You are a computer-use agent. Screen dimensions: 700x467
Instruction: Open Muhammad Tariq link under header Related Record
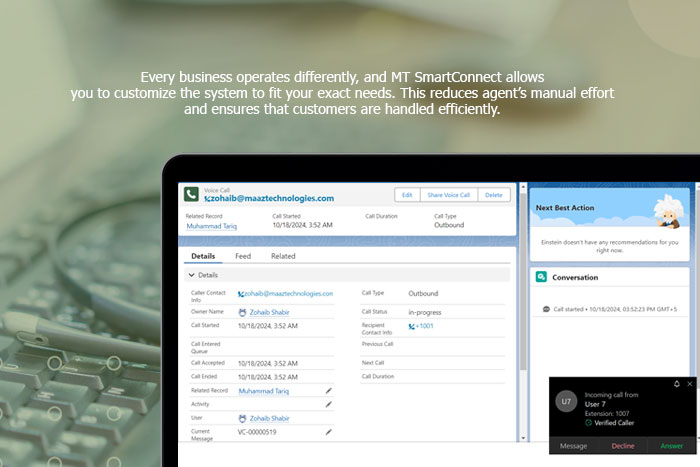212,226
